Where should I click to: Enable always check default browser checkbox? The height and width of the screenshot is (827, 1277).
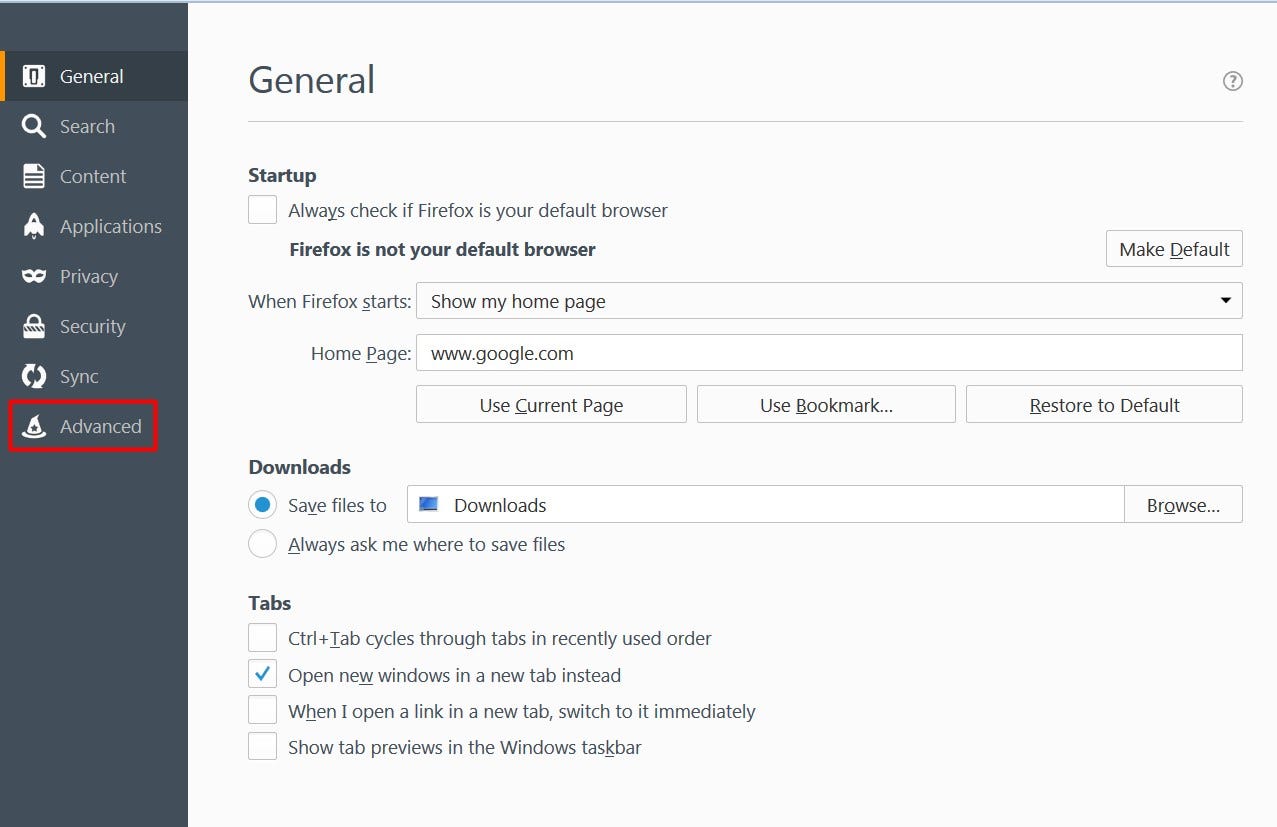(x=262, y=210)
